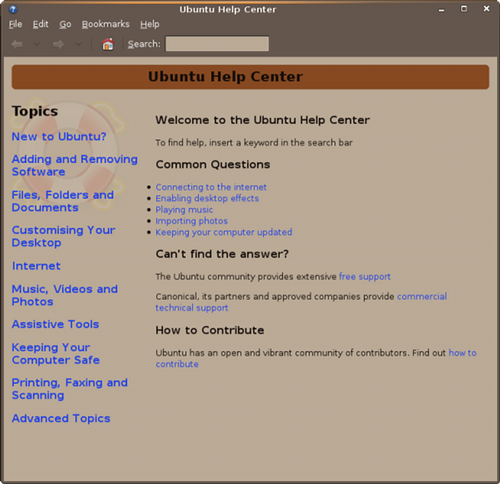Maximize the Ubuntu Help Center window
Viewport: 500px width, 484px height.
[464, 9]
